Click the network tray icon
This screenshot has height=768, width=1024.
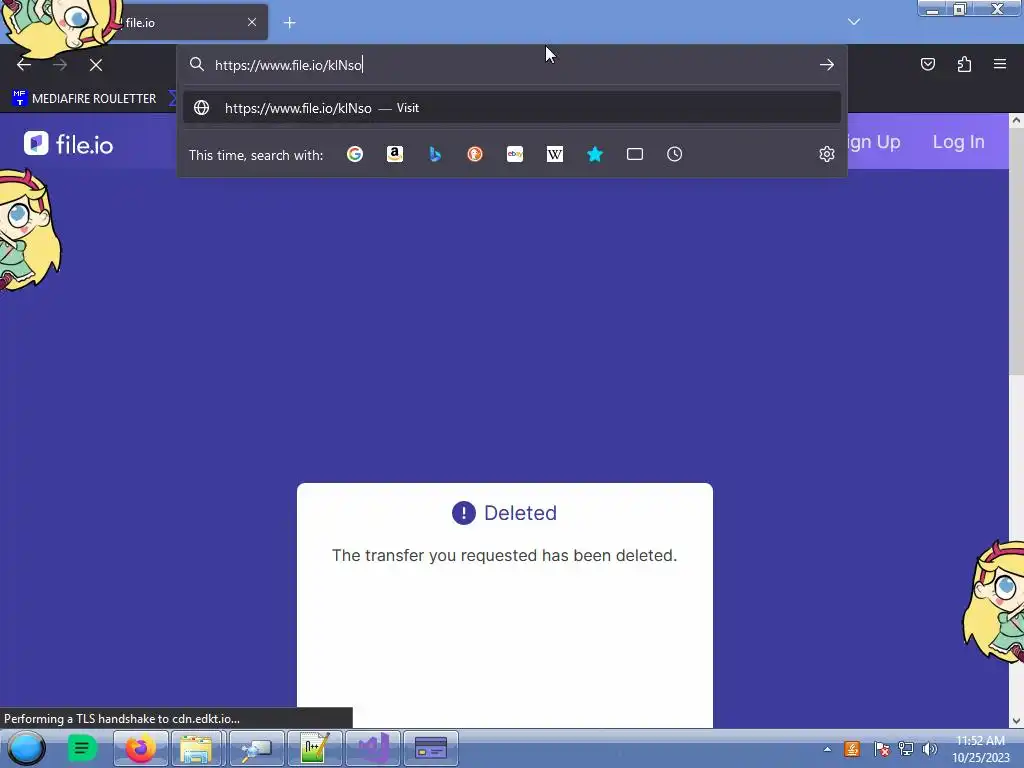point(906,749)
